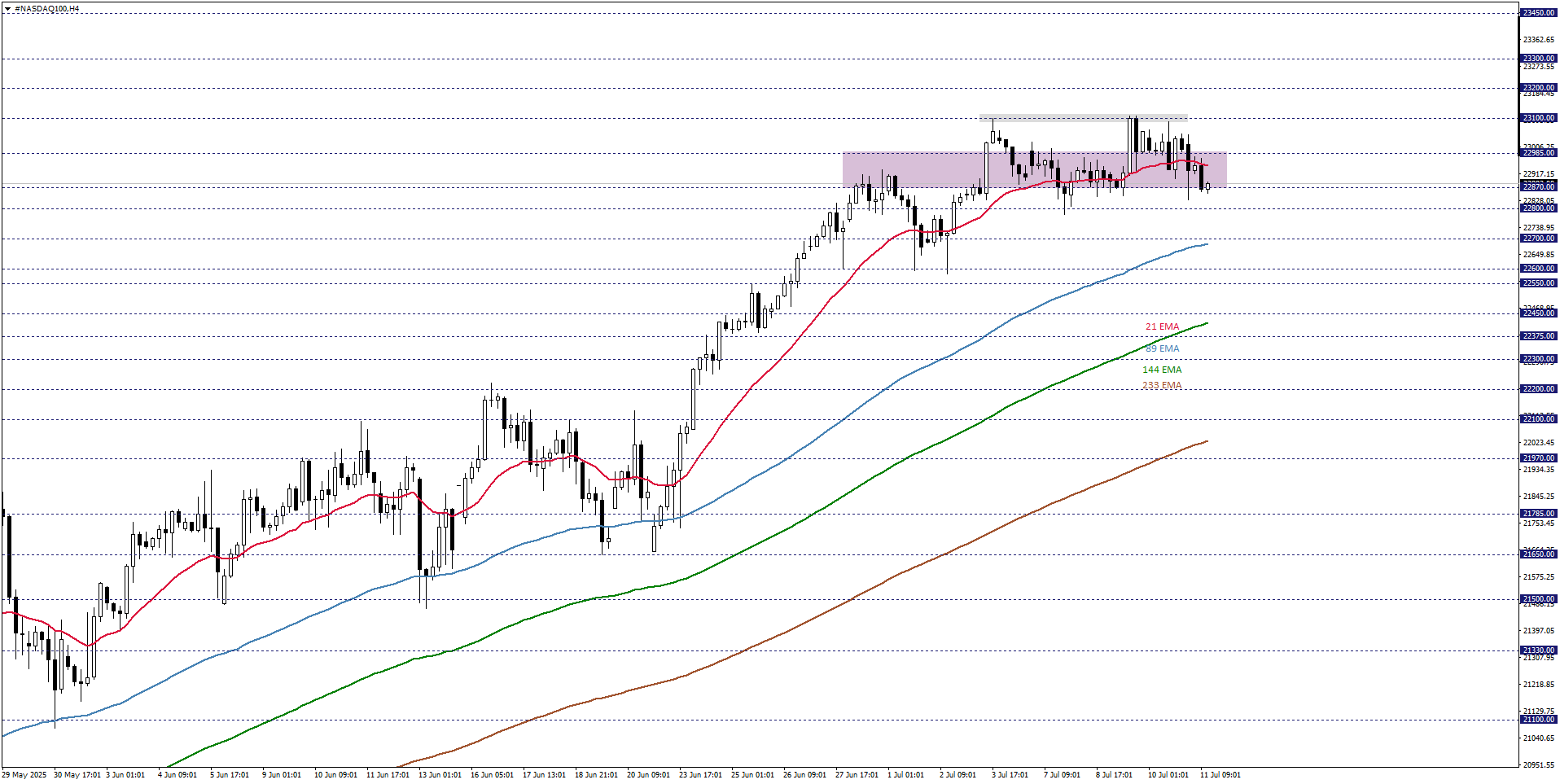This screenshot has height=784, width=1560.
Task: Click the 7 Jul 09:01 time label
Action: pos(1063,775)
